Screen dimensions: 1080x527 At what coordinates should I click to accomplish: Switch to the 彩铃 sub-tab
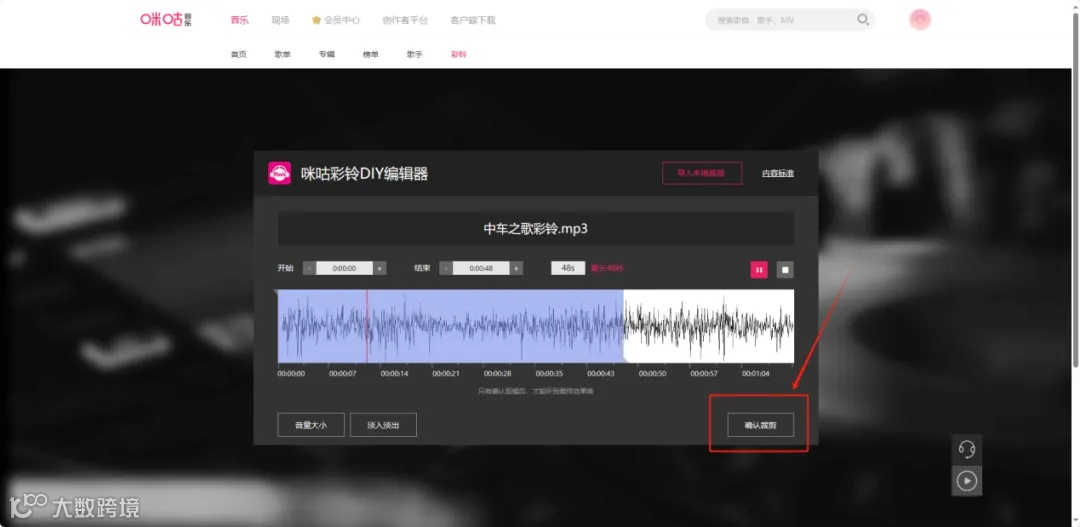(x=459, y=54)
